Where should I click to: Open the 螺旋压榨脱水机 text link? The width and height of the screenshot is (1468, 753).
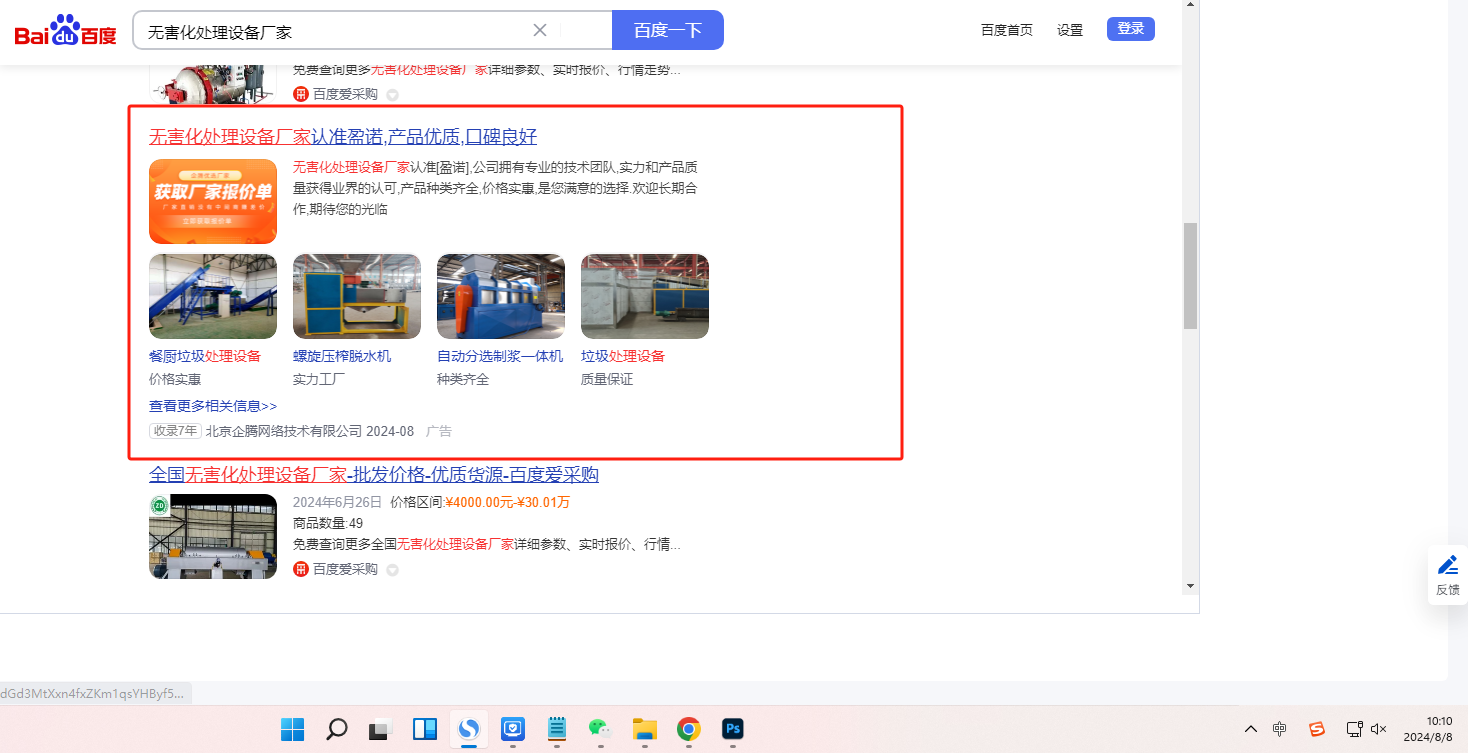click(x=342, y=356)
